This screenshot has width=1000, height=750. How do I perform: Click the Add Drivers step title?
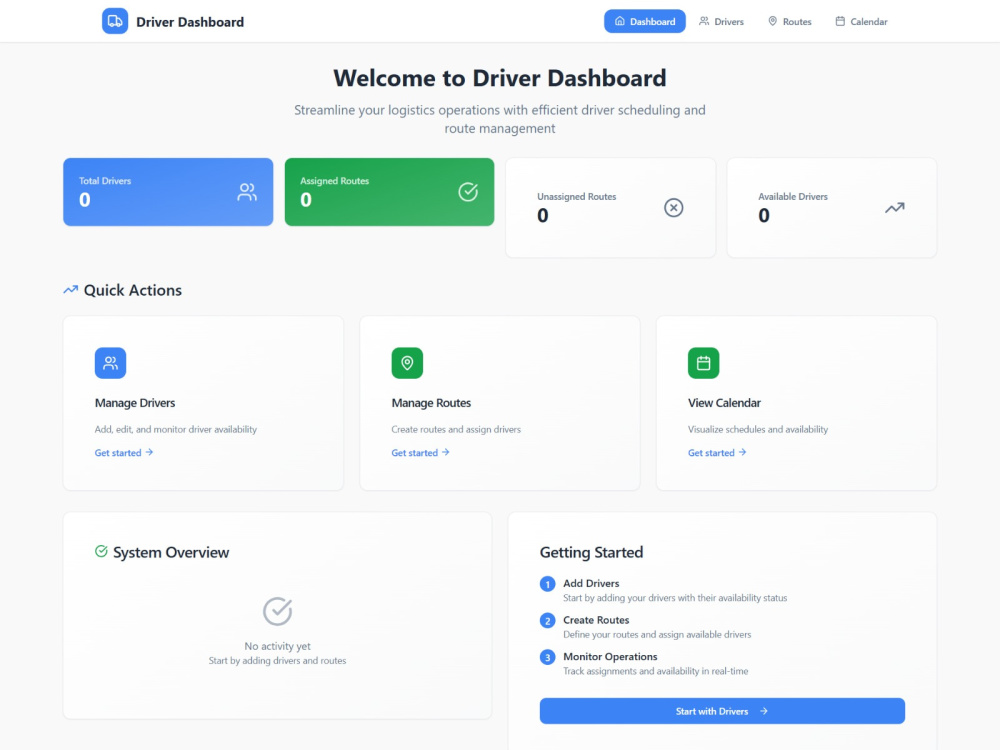[x=591, y=584]
